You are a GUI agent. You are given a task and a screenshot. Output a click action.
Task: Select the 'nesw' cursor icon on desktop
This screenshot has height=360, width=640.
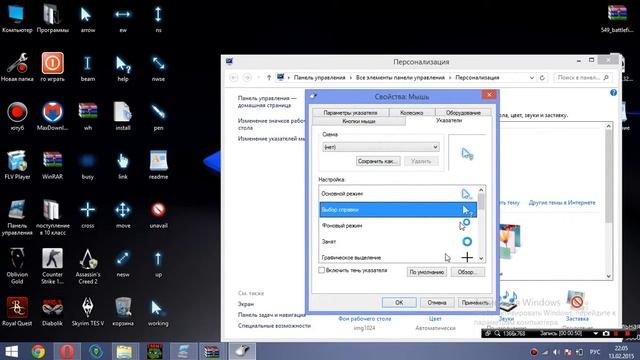tap(123, 263)
